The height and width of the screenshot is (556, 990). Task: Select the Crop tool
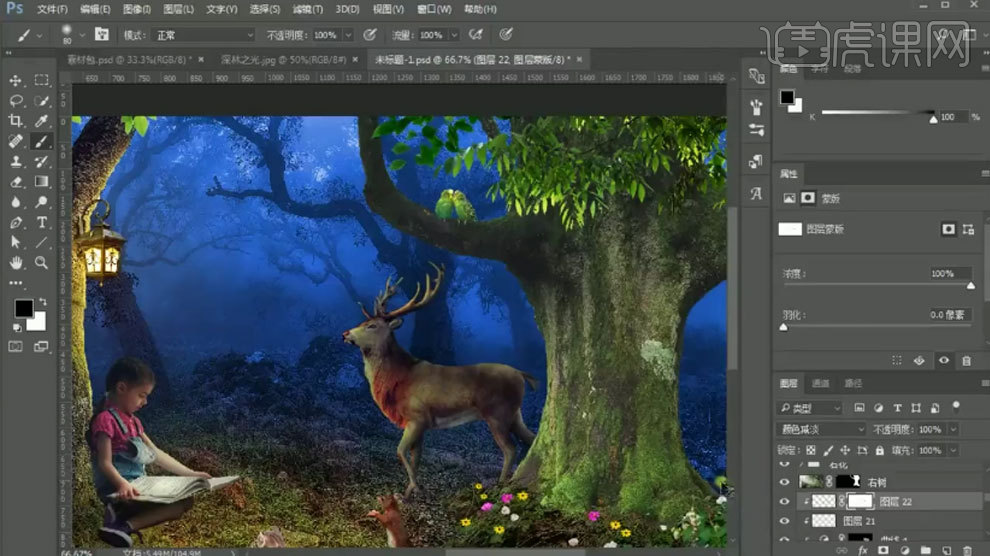pyautogui.click(x=15, y=121)
